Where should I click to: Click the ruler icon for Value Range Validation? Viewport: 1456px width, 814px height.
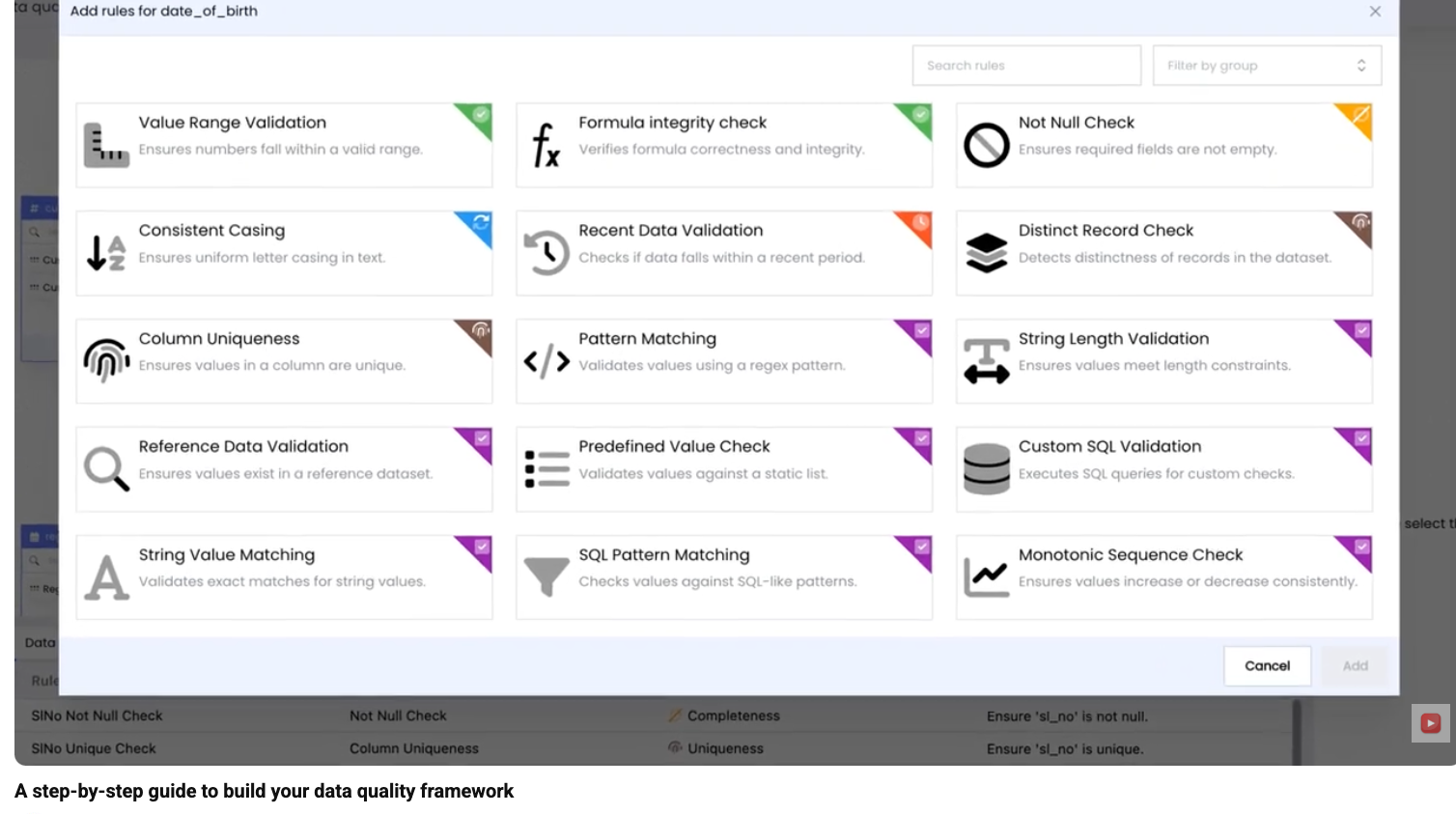106,146
